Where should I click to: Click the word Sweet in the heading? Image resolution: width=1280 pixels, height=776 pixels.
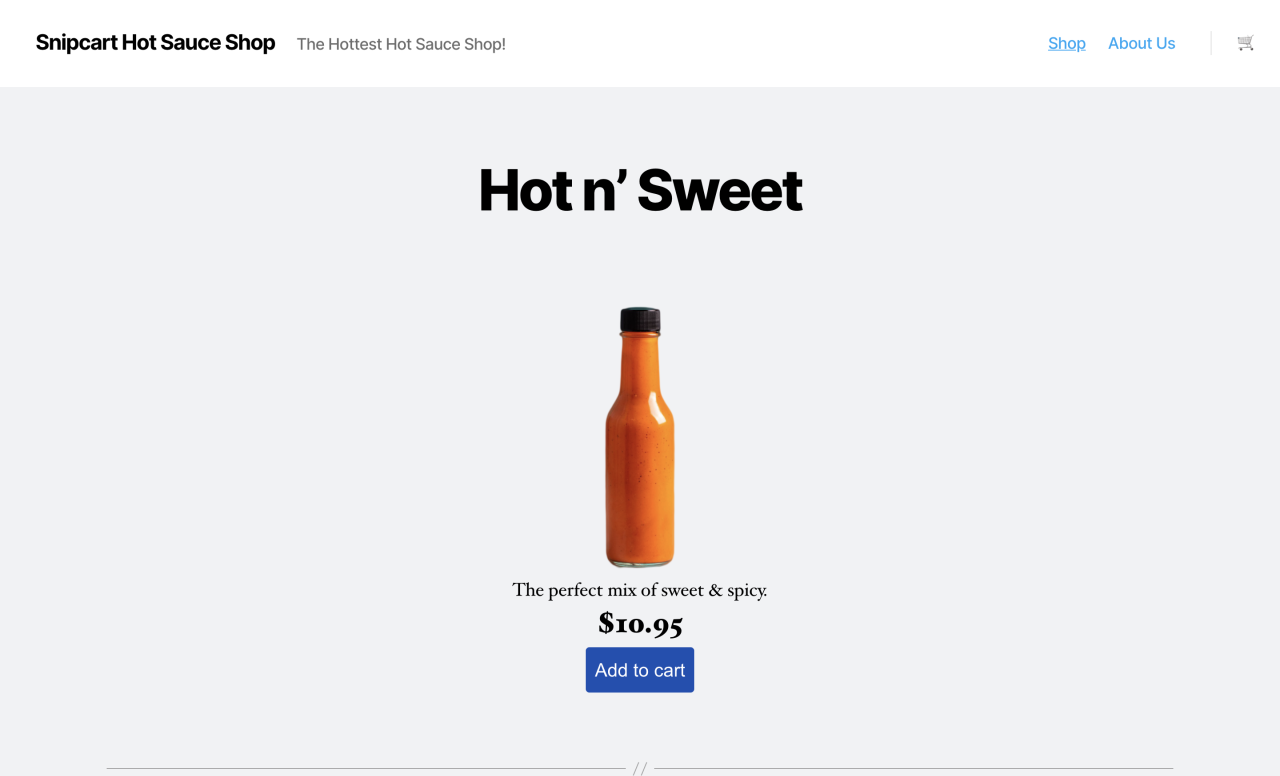click(x=720, y=190)
